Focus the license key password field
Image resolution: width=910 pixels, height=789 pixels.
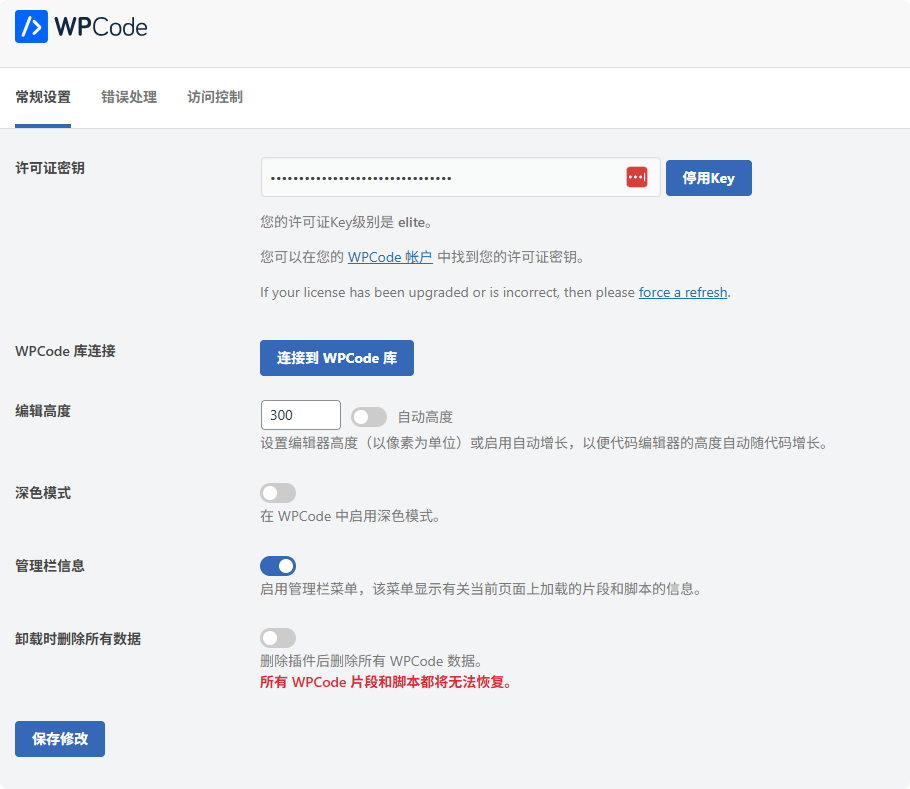(x=461, y=177)
